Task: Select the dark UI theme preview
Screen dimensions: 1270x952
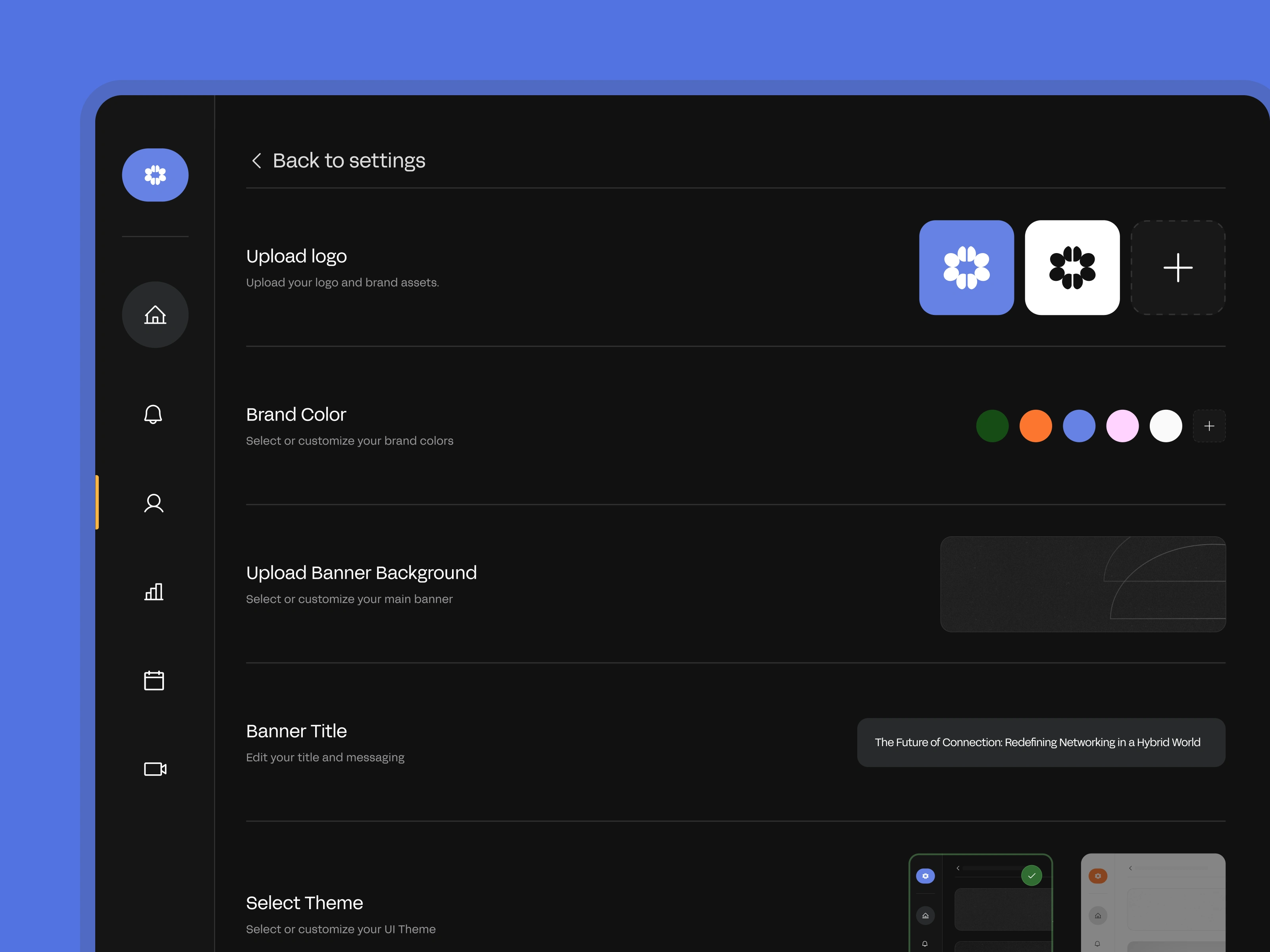Action: 981,903
